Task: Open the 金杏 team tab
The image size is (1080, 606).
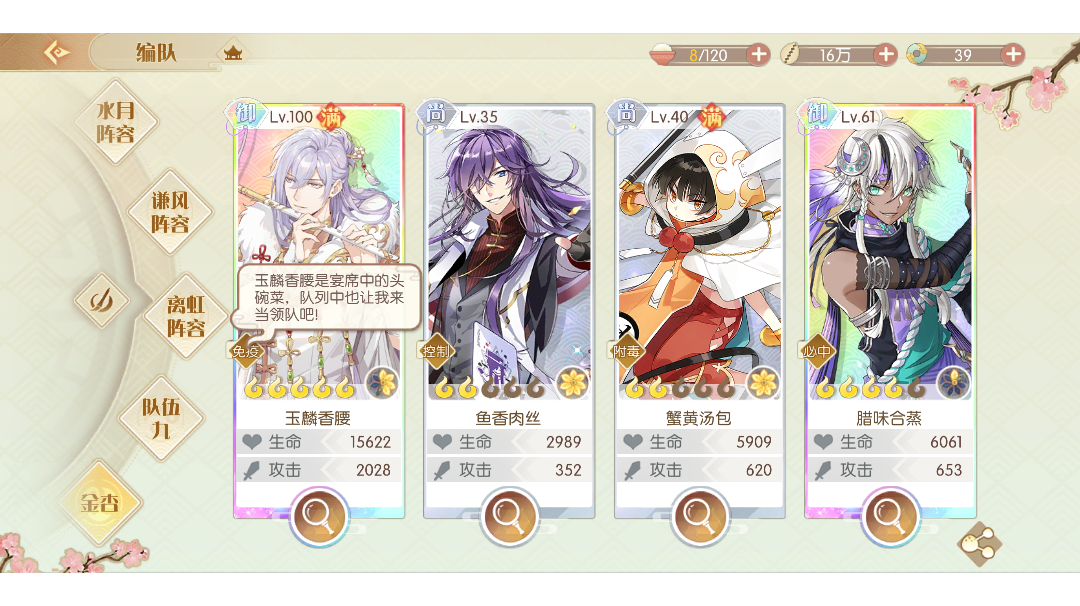Action: click(x=101, y=503)
